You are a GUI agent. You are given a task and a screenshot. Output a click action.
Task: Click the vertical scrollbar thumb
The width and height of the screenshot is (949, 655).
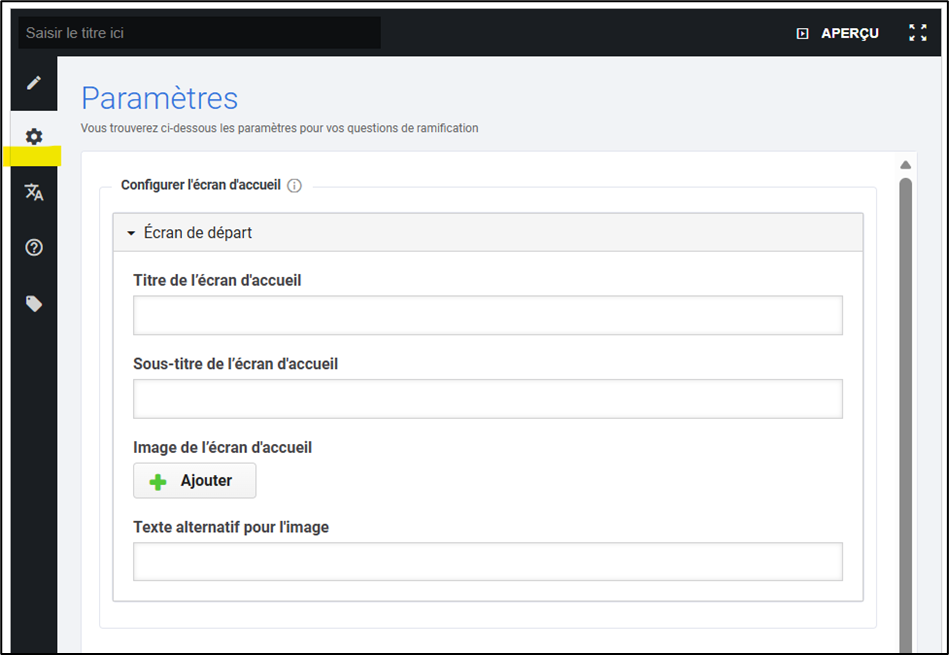pos(905,400)
